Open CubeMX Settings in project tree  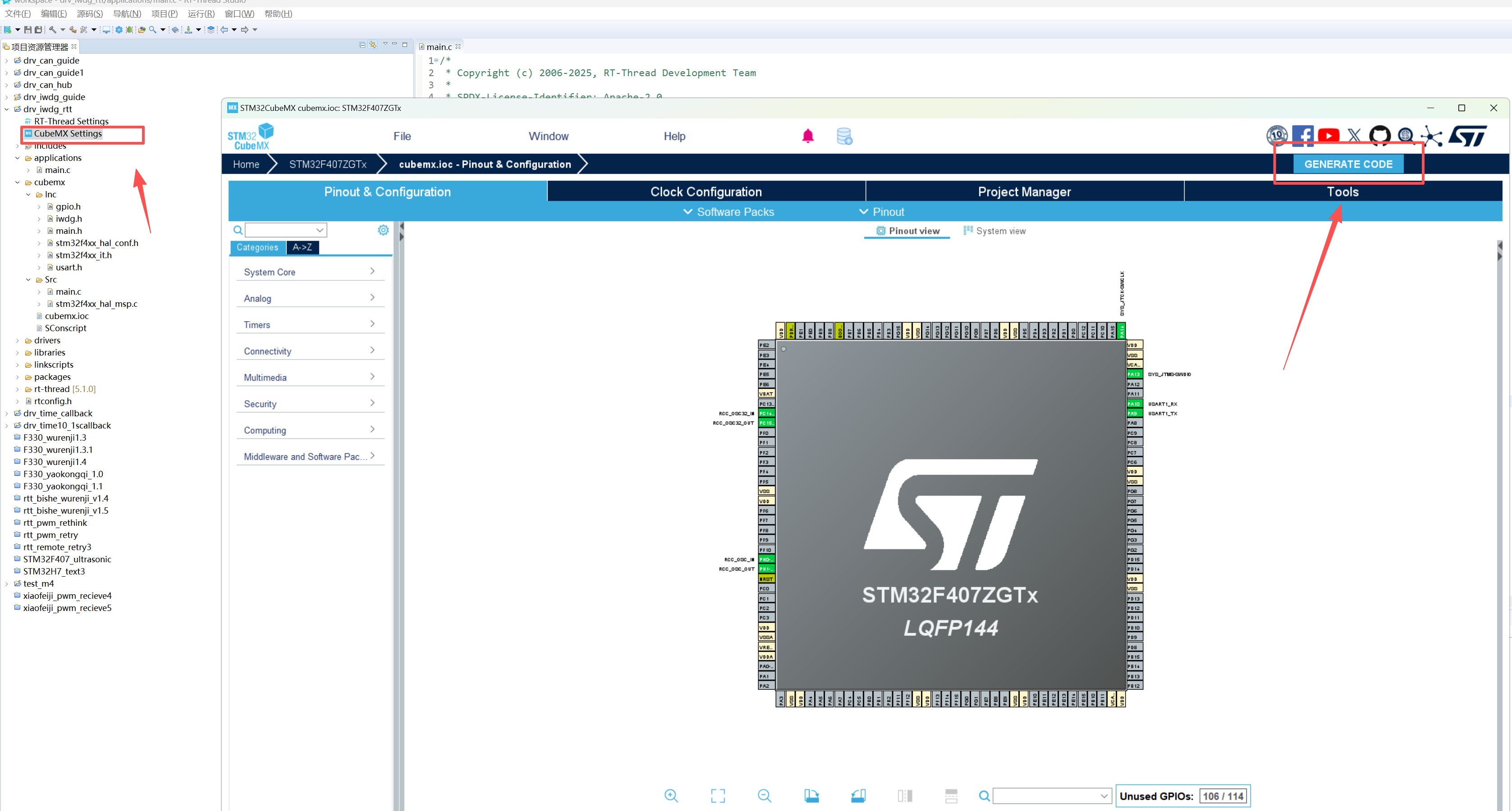tap(68, 133)
